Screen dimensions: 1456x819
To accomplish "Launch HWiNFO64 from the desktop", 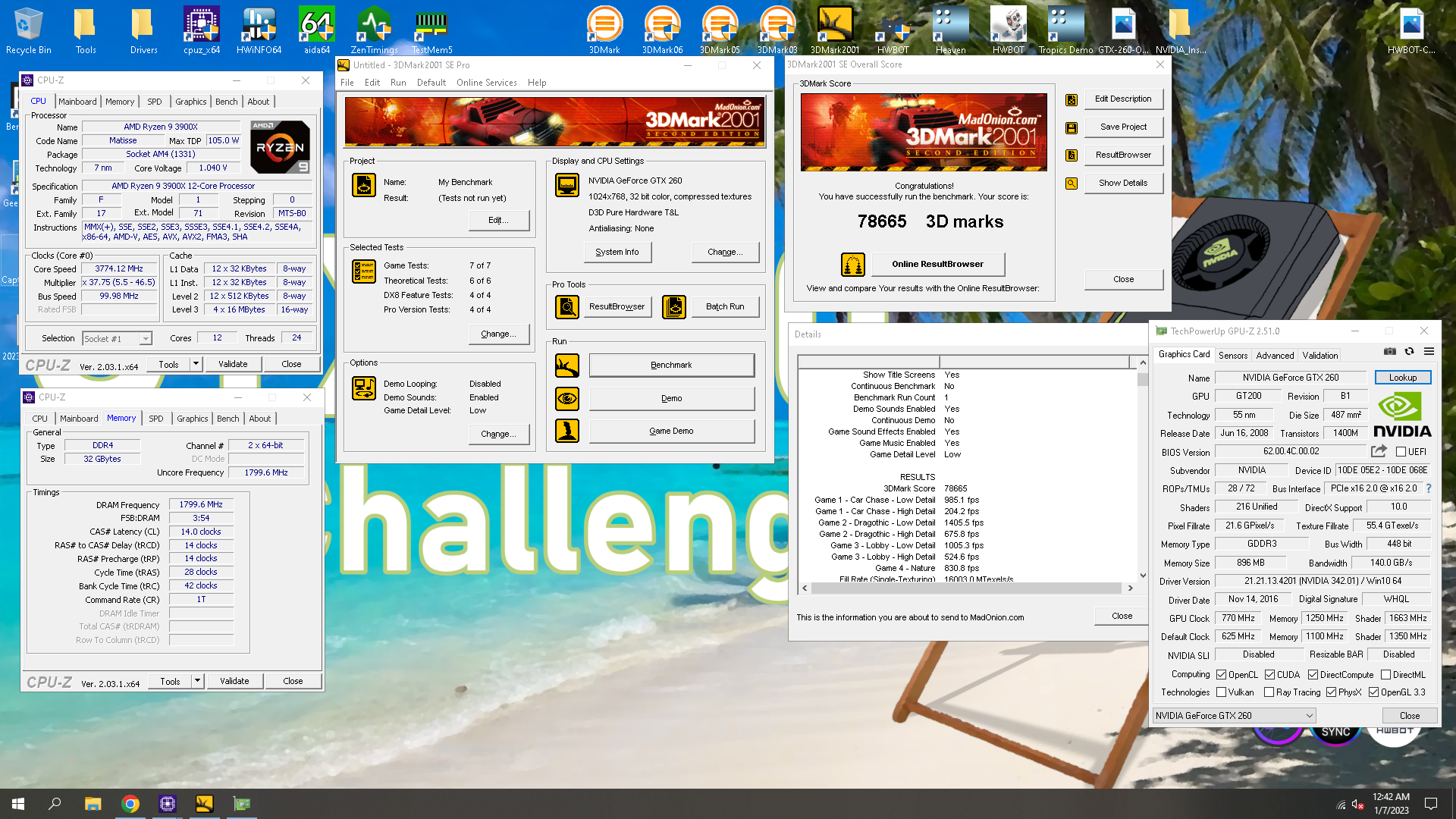I will [x=259, y=30].
